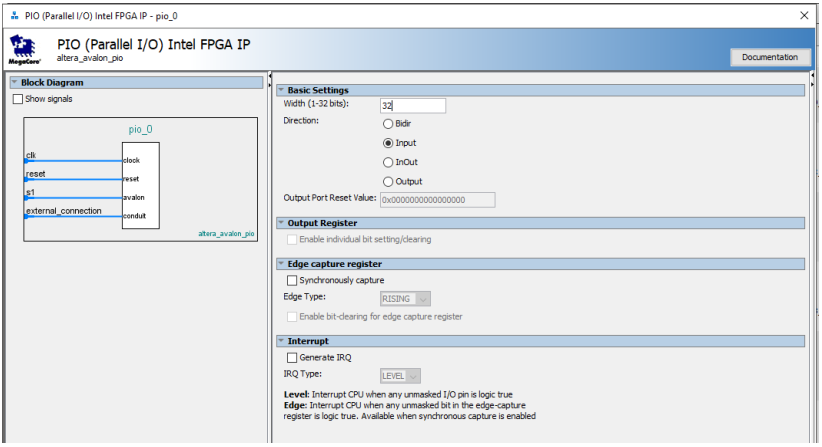Click the IRQ Type: label
Viewport: 822px width, 447px height.
[302, 374]
